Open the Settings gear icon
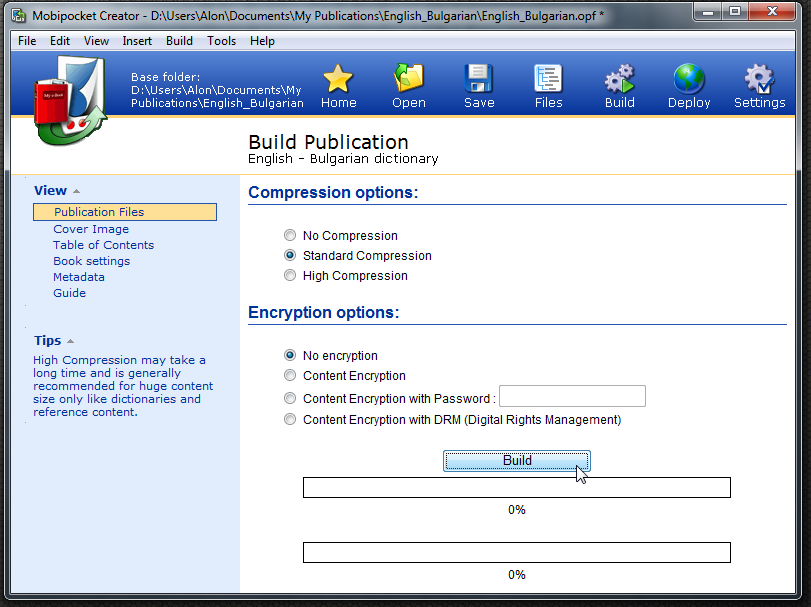Image resolution: width=811 pixels, height=607 pixels. 759,79
